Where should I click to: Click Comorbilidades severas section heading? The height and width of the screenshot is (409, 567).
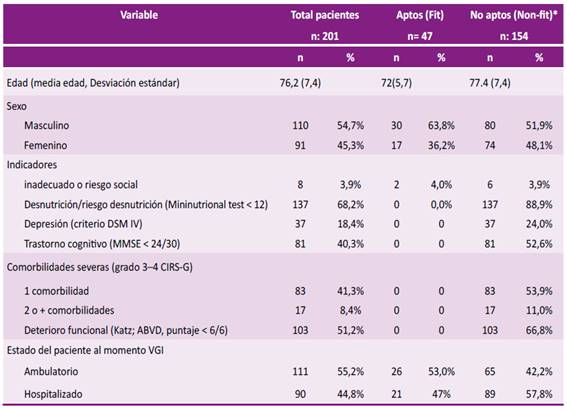coord(99,267)
